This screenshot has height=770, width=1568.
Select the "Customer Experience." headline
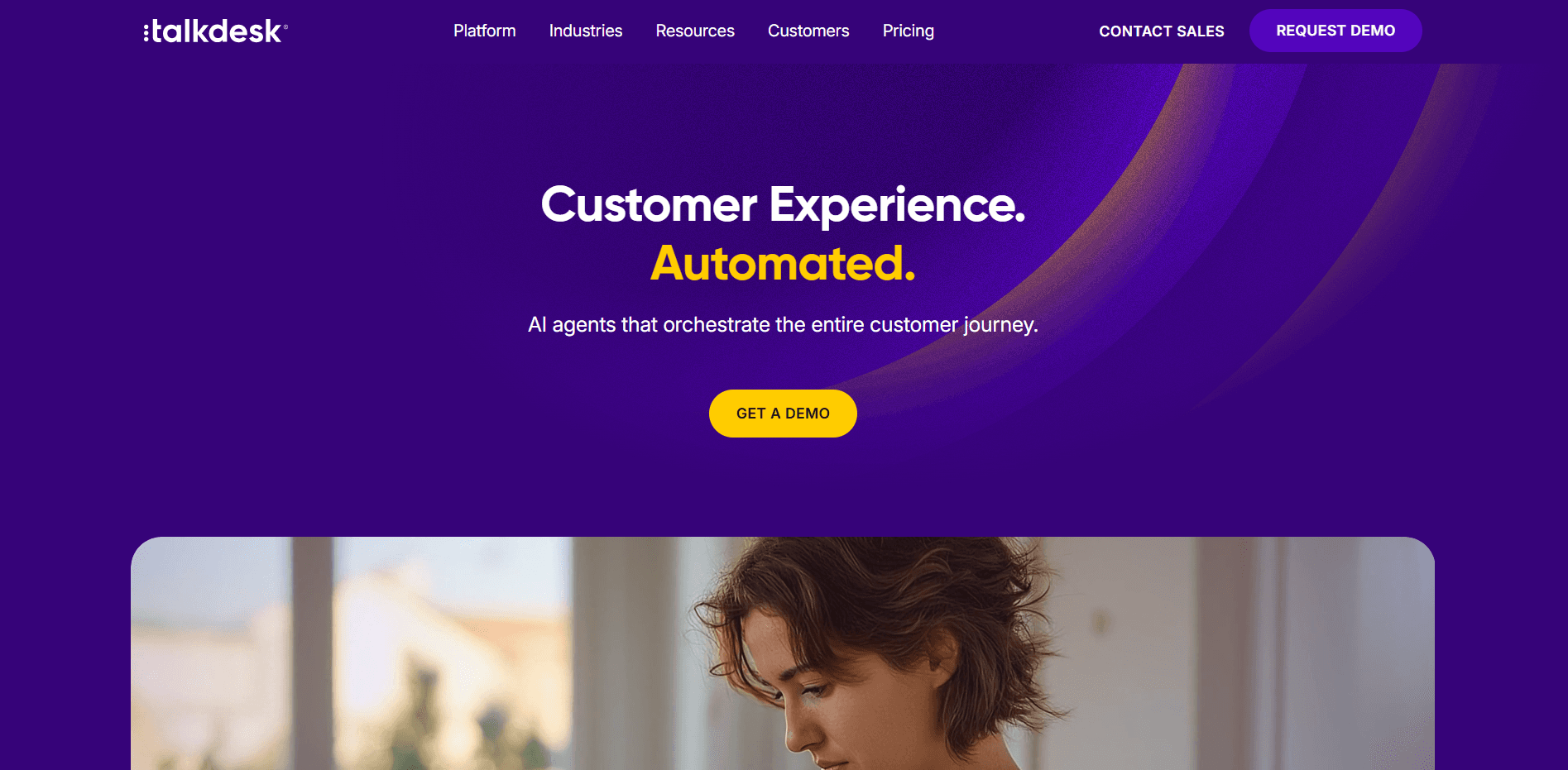[x=783, y=204]
